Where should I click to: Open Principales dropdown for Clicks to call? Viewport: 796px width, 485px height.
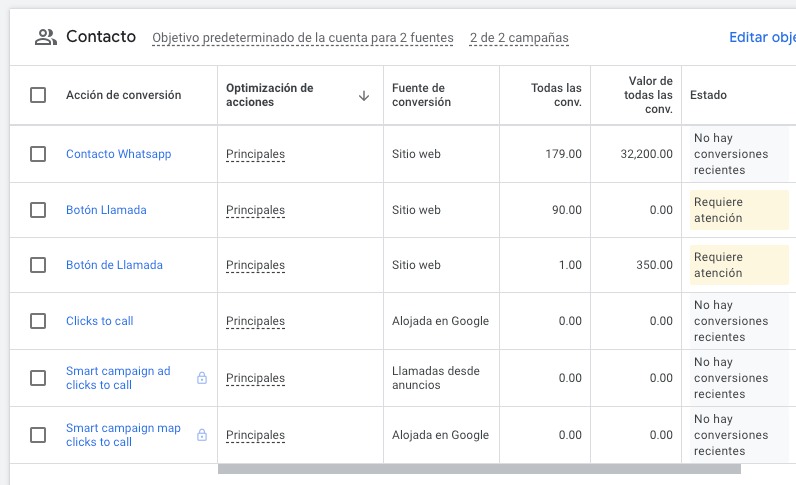pyautogui.click(x=255, y=321)
